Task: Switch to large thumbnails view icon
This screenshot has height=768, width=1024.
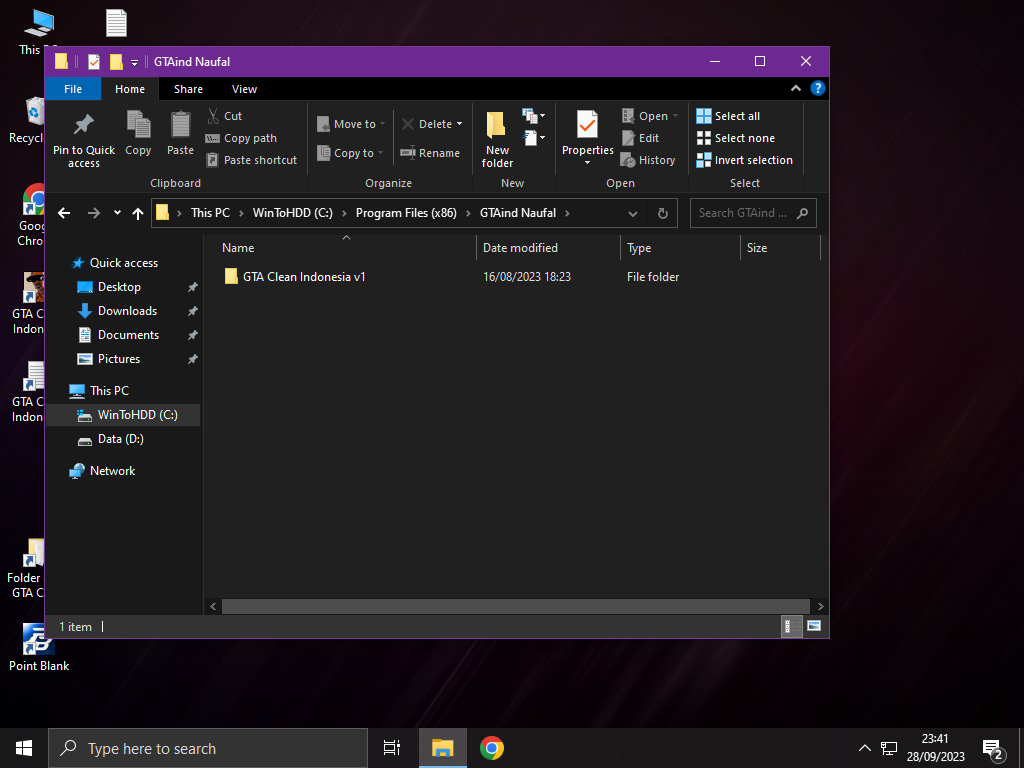Action: pyautogui.click(x=814, y=626)
